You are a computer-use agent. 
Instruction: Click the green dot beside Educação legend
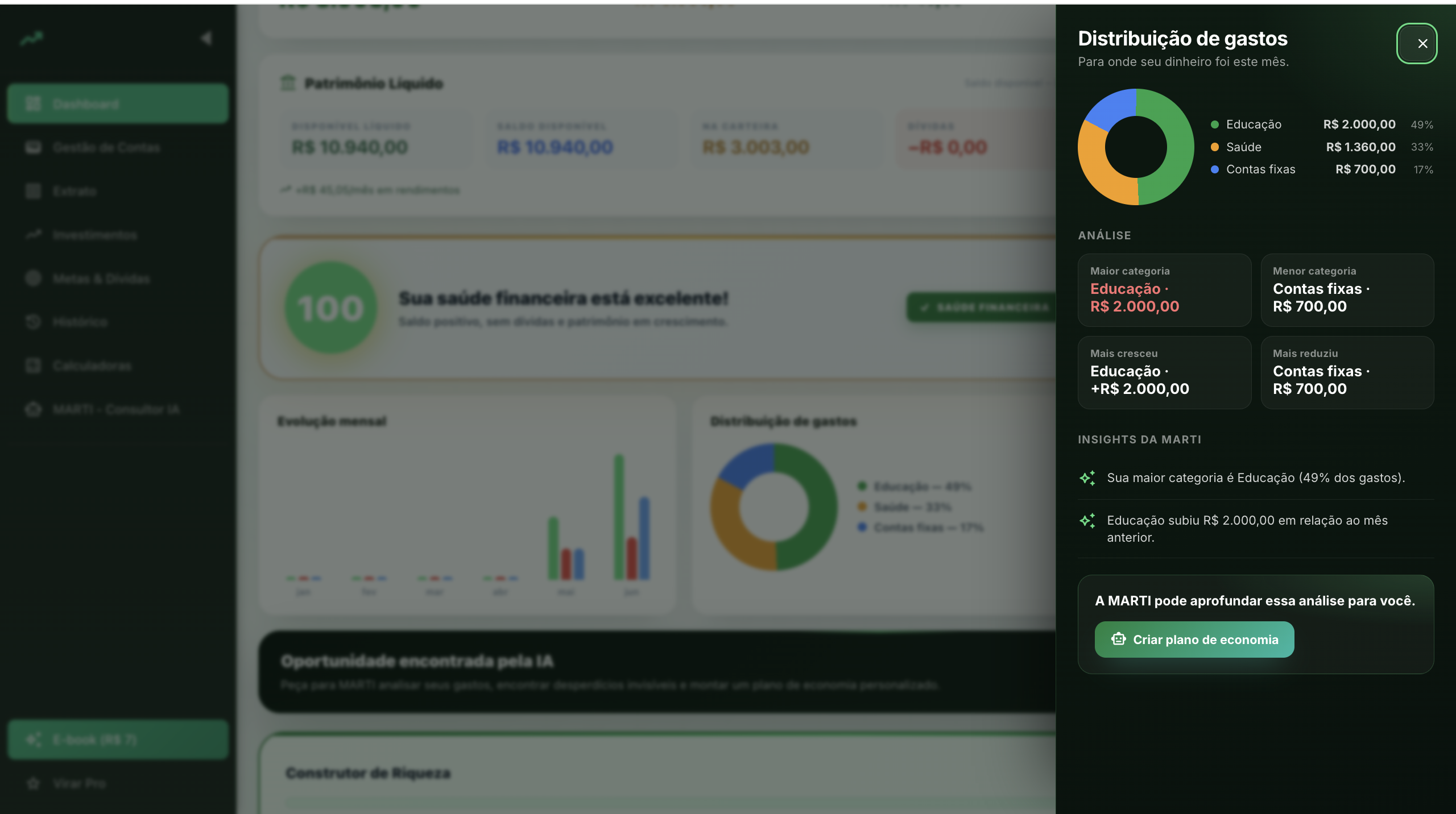click(x=1214, y=124)
